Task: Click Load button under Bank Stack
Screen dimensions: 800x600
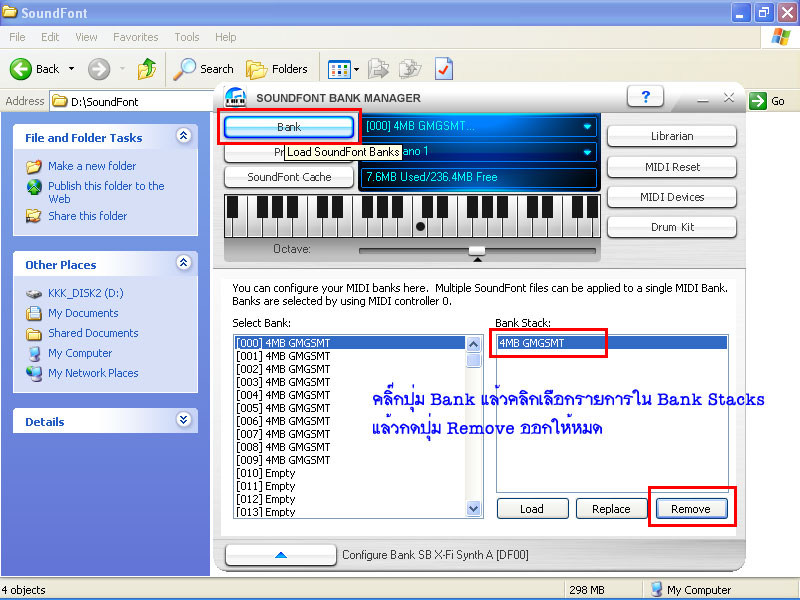Action: coord(532,509)
